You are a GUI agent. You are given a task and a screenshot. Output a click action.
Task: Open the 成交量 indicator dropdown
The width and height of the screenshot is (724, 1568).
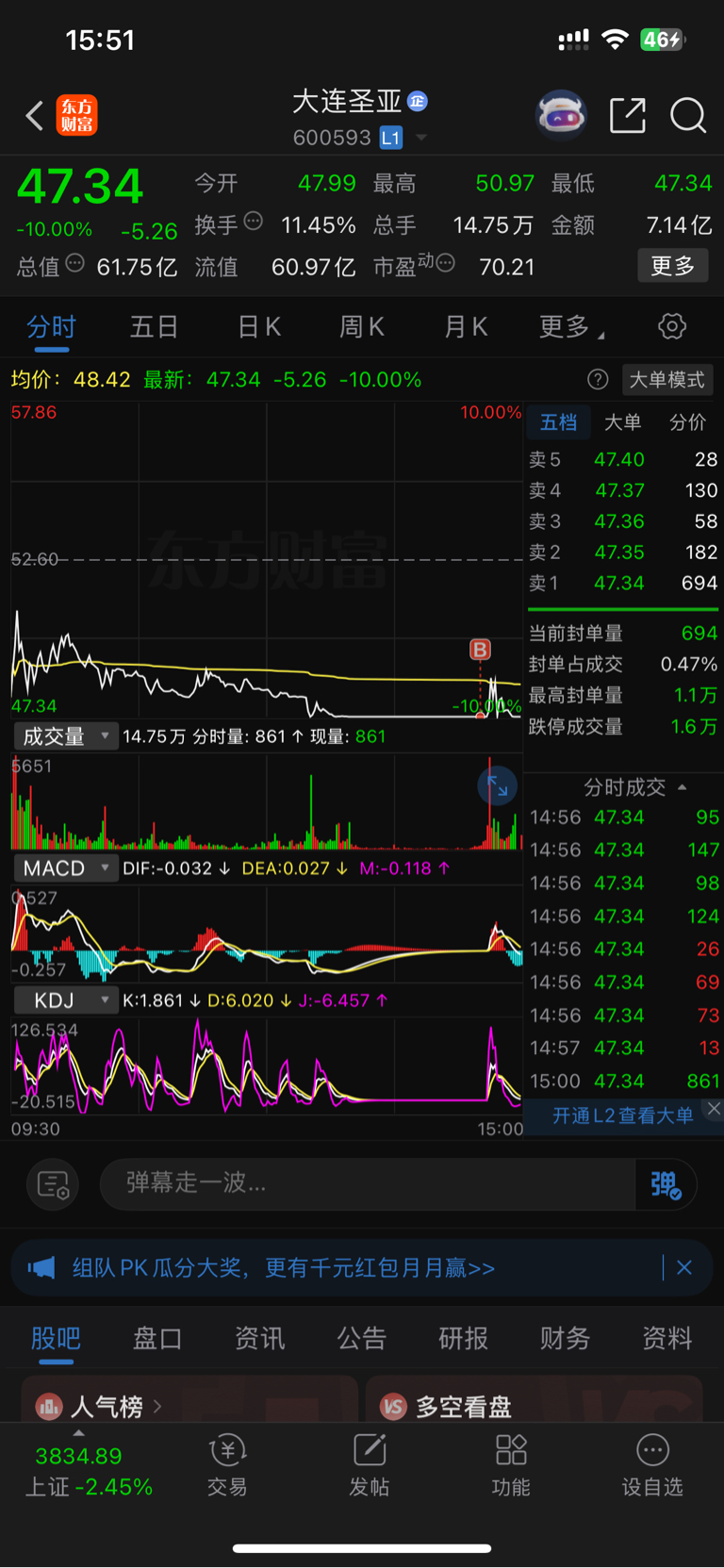click(x=66, y=735)
